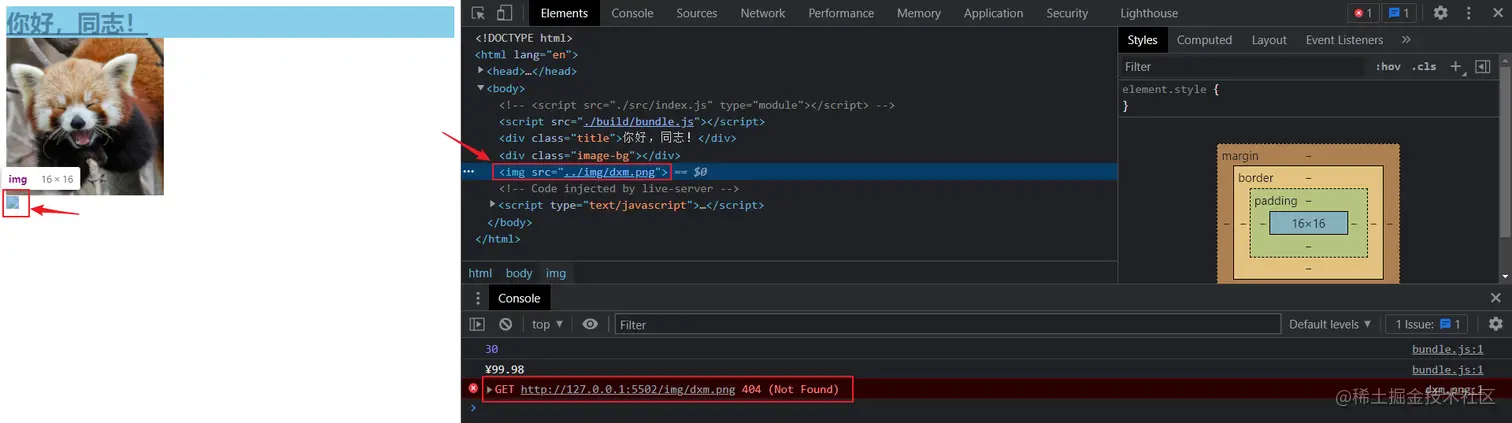Select the Event Listeners pane tab
1512x423 pixels.
click(x=1344, y=40)
